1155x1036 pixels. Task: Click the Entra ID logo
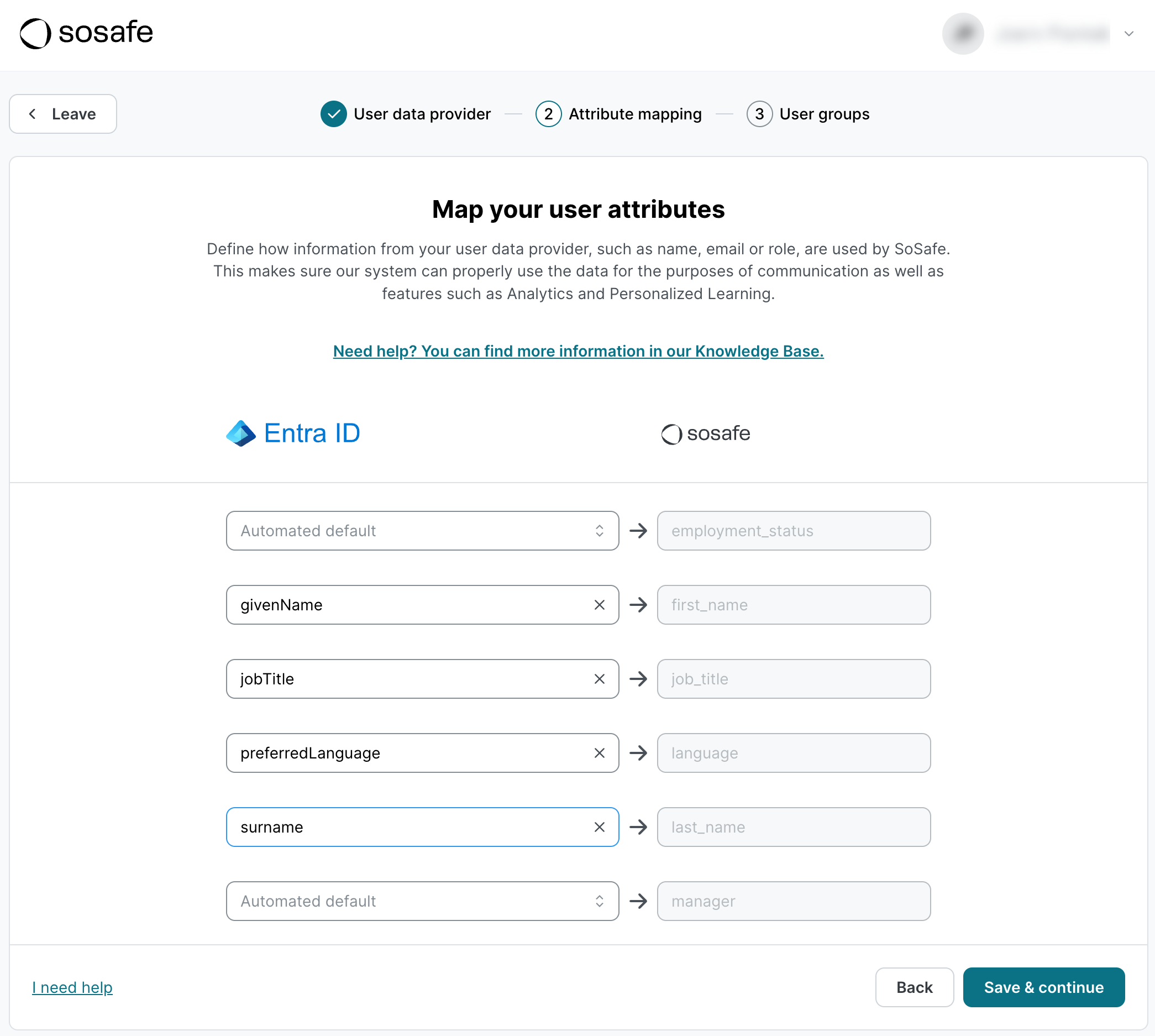pyautogui.click(x=293, y=433)
